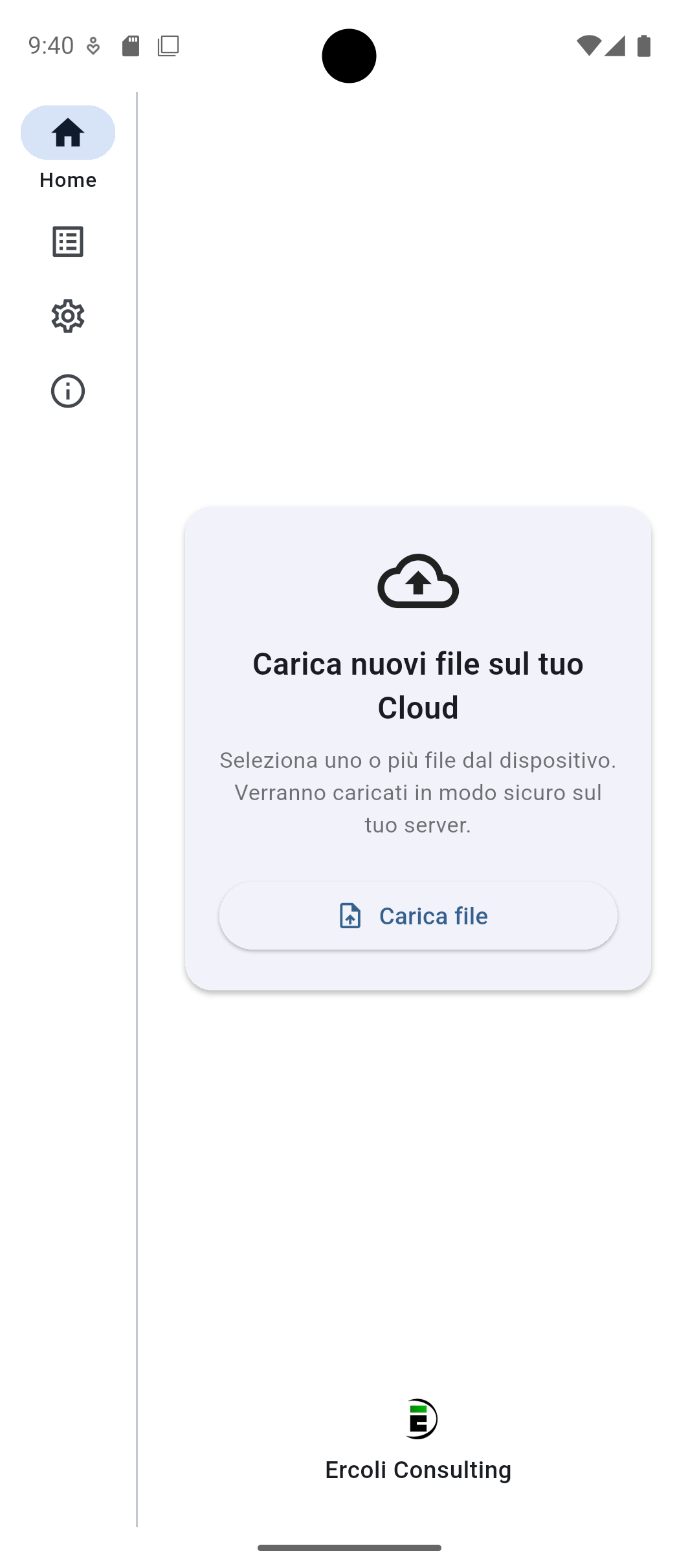The height and width of the screenshot is (1568, 699).
Task: Click the 'Seleziona uno o più file' description
Action: click(418, 792)
